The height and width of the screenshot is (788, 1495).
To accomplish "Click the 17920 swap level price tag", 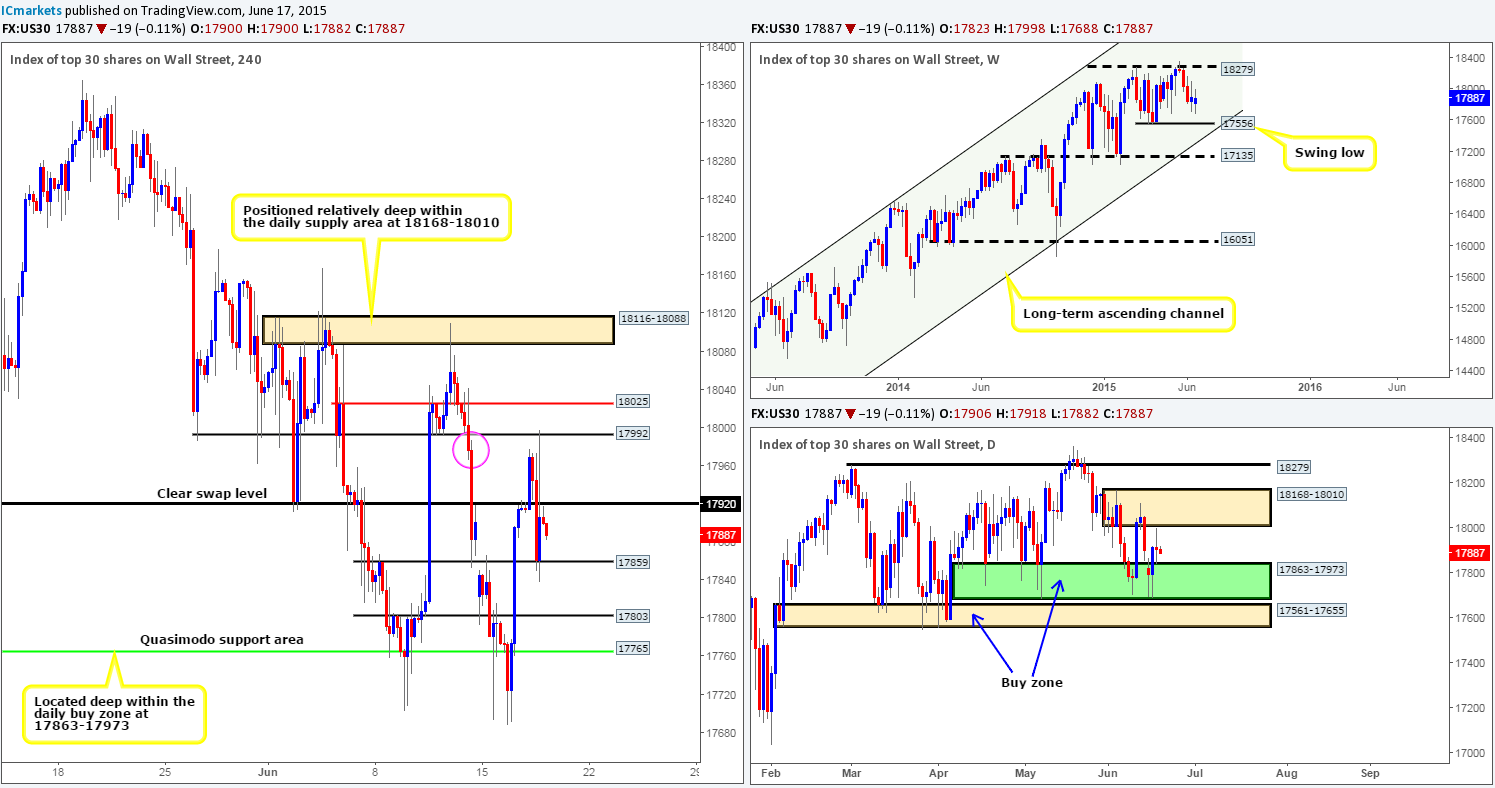I will [x=719, y=503].
